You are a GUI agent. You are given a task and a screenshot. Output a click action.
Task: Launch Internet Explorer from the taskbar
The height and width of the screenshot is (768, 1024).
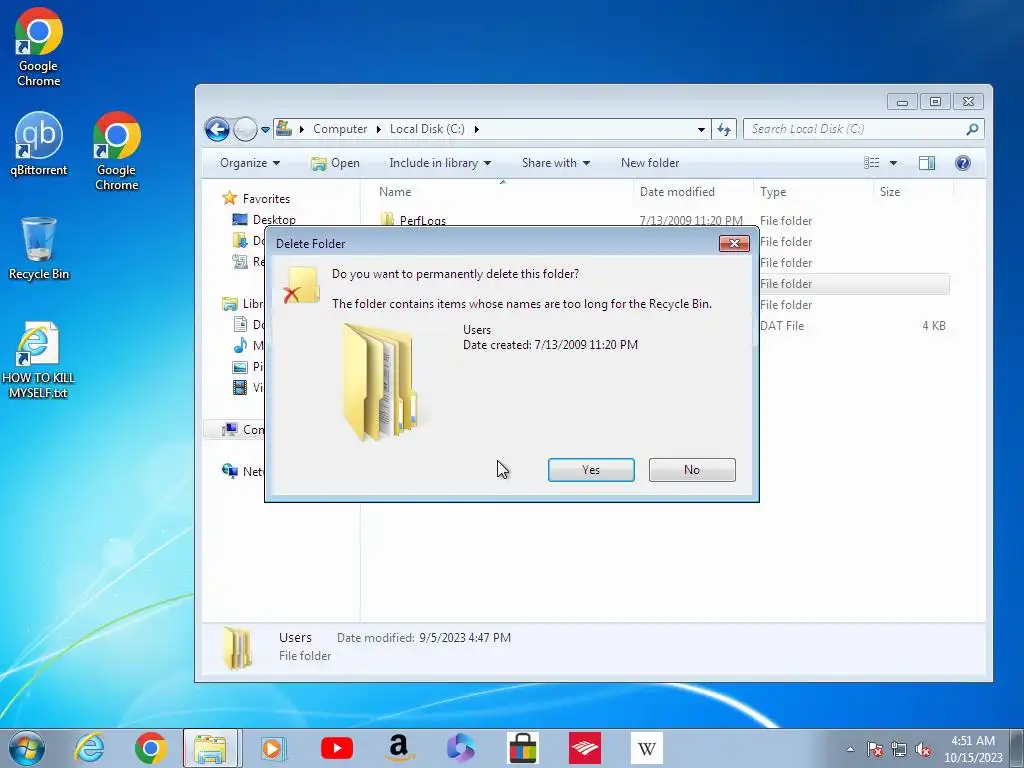click(89, 748)
